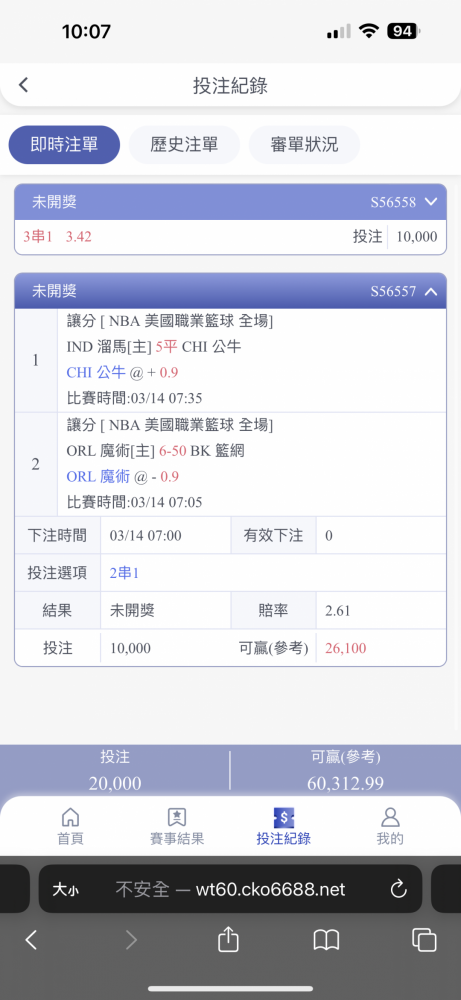Open the 賽事結果 star icon
This screenshot has width=461, height=1000.
click(177, 817)
